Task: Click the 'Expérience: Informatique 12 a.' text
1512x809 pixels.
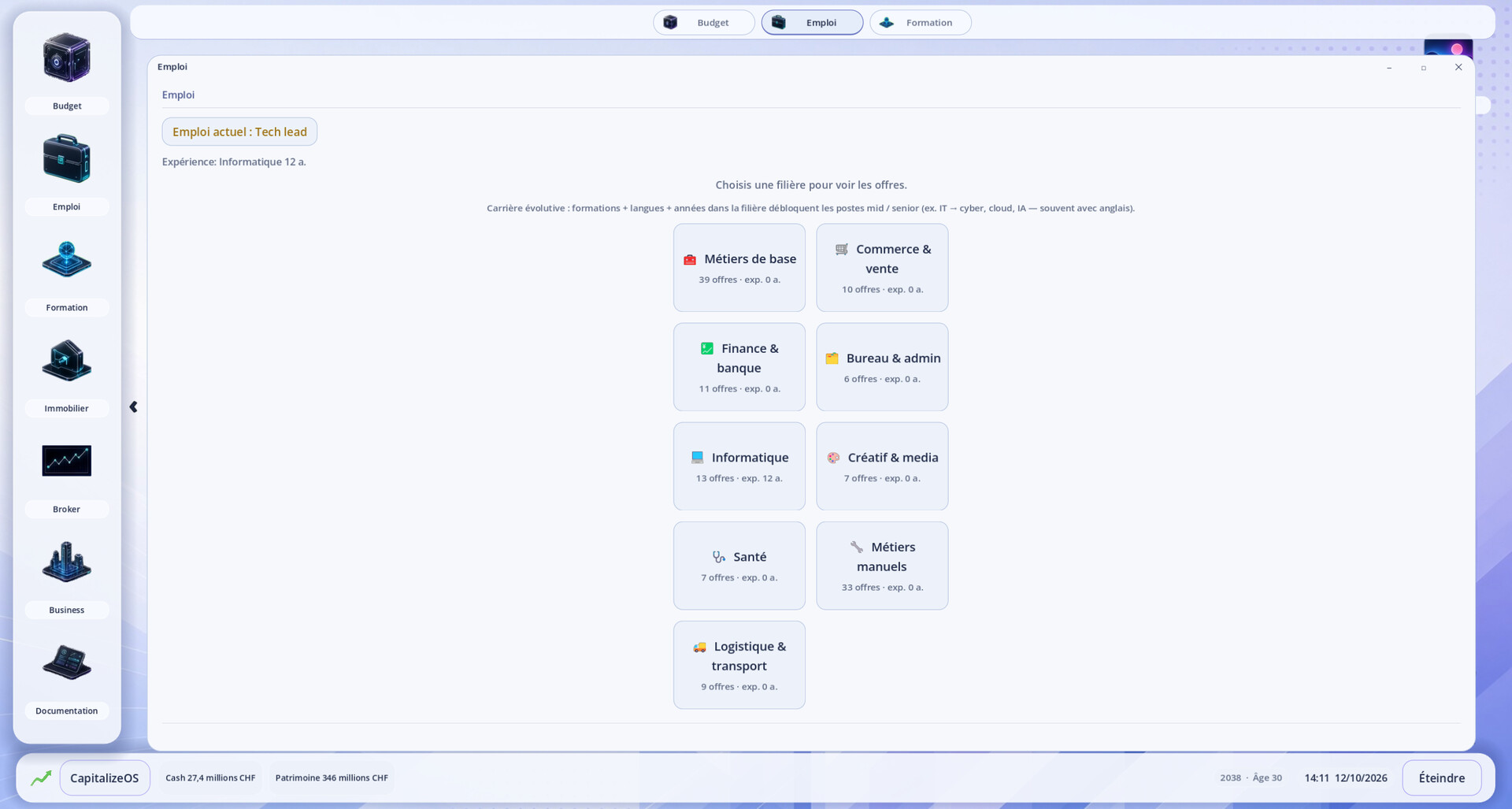Action: coord(234,162)
